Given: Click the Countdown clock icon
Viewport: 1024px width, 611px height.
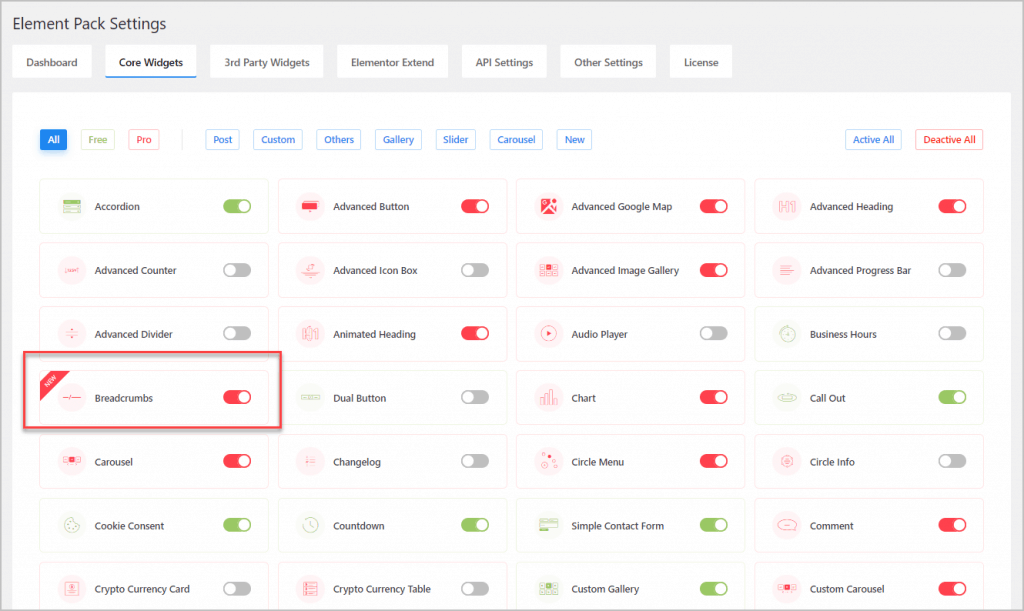Looking at the screenshot, I should pyautogui.click(x=310, y=526).
